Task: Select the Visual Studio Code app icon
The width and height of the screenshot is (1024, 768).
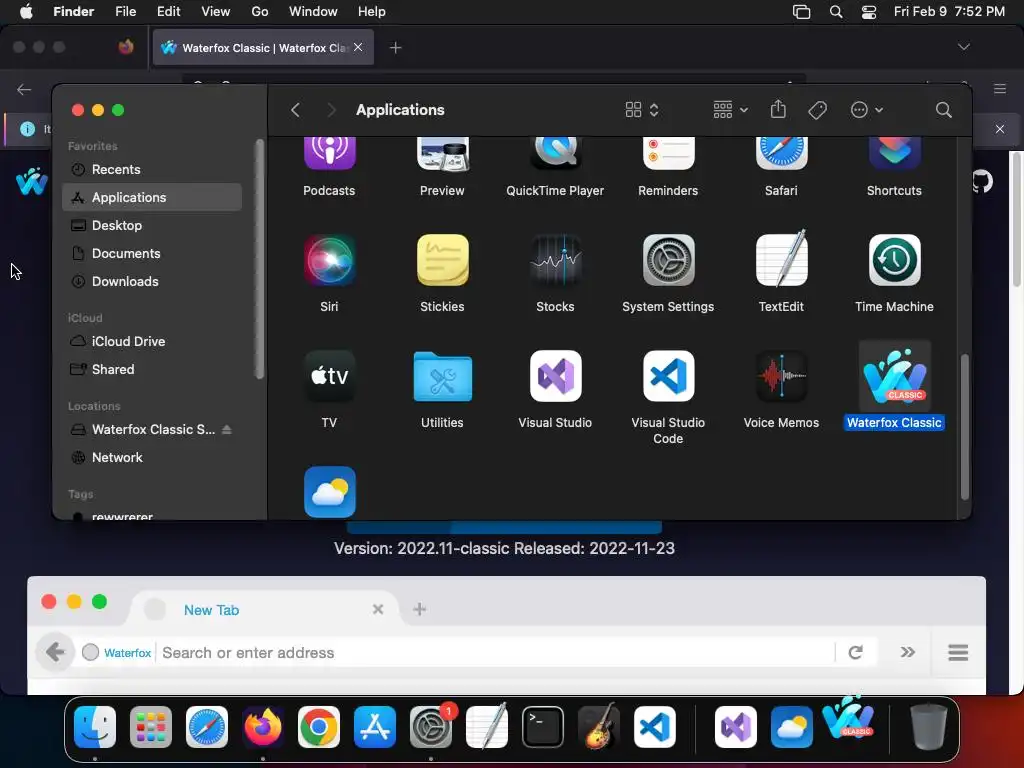Action: point(668,376)
